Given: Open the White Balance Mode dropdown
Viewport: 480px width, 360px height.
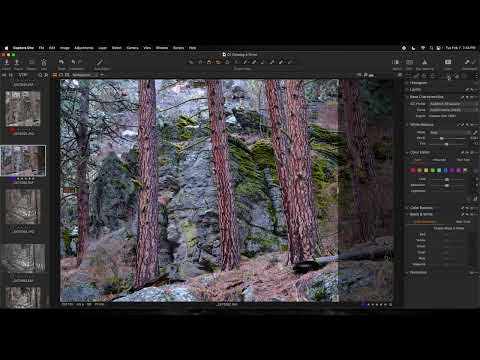Looking at the screenshot, I should point(450,132).
